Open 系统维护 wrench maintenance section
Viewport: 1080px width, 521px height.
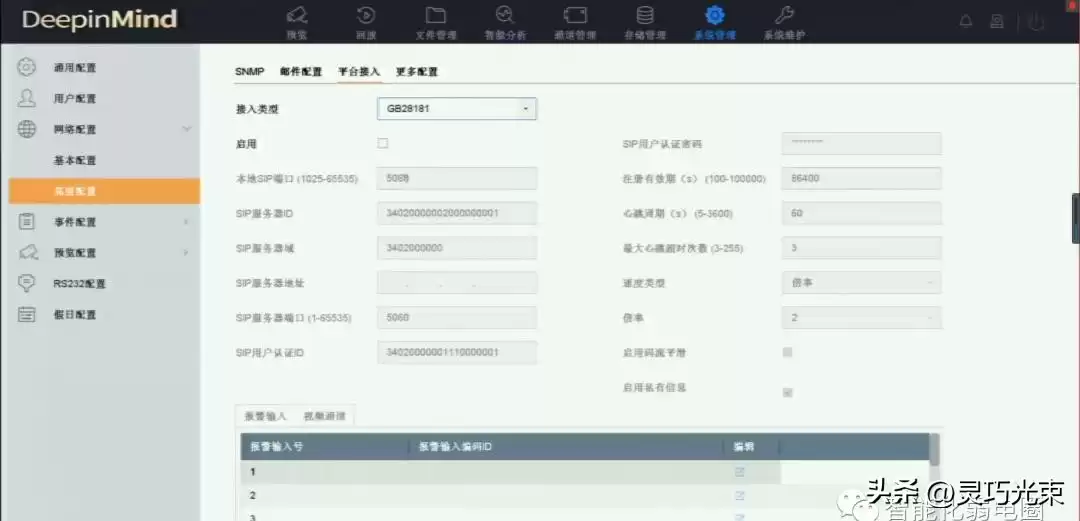784,22
